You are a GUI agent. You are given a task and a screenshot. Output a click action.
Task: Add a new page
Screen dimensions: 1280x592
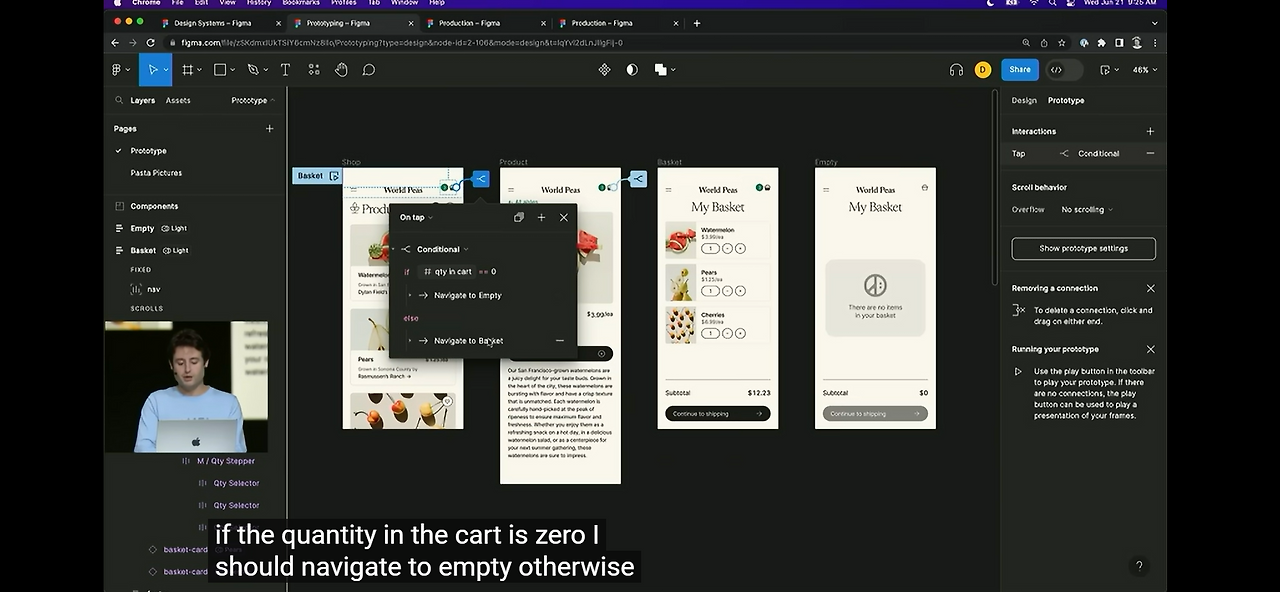pos(269,129)
